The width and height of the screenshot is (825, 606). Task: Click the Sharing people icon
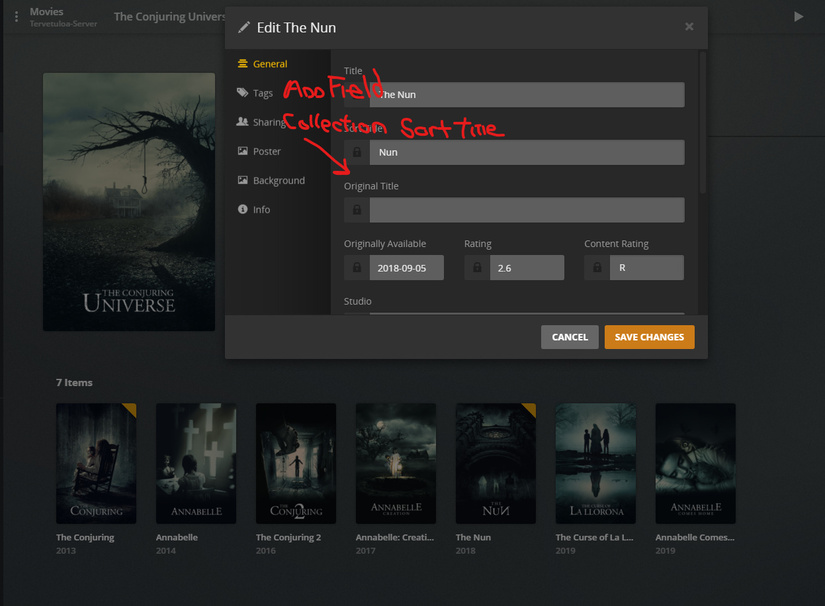242,122
